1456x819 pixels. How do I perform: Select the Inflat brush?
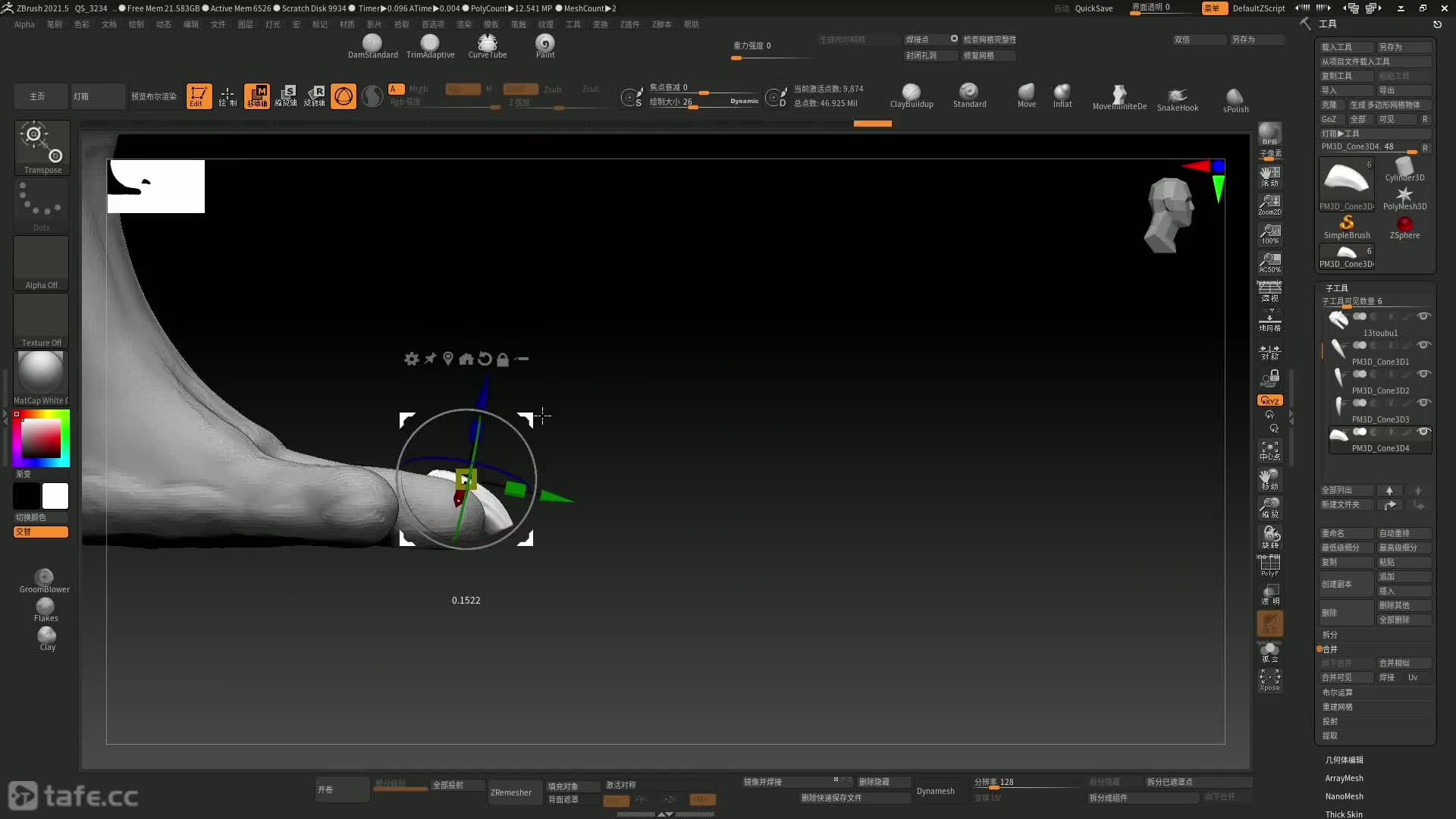pyautogui.click(x=1062, y=96)
